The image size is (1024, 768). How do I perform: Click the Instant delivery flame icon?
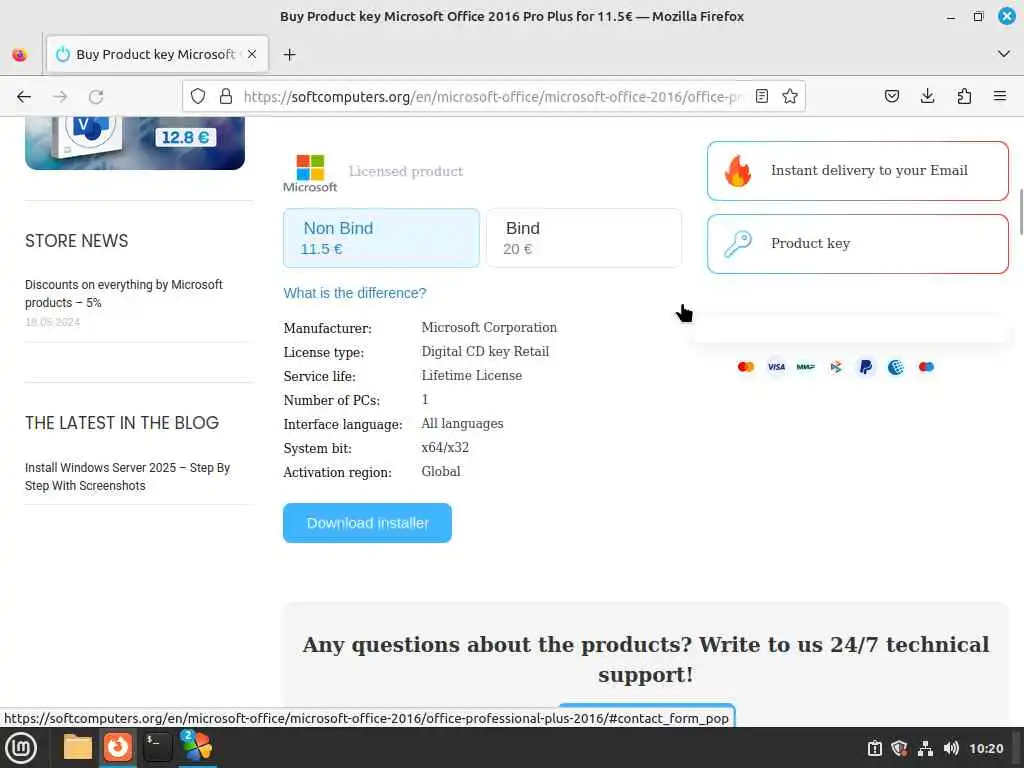coord(738,171)
